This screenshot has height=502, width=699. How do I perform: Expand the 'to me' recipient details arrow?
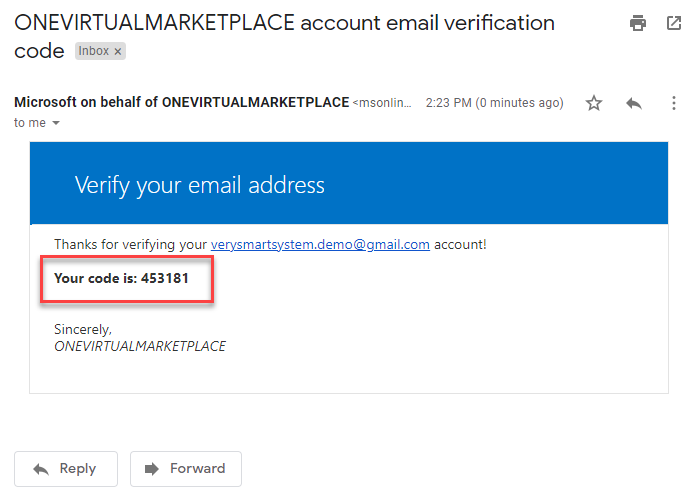[x=56, y=123]
